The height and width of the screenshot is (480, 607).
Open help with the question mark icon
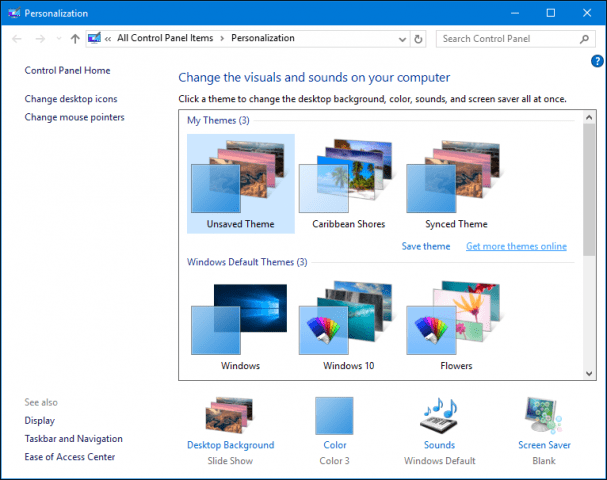pos(597,61)
